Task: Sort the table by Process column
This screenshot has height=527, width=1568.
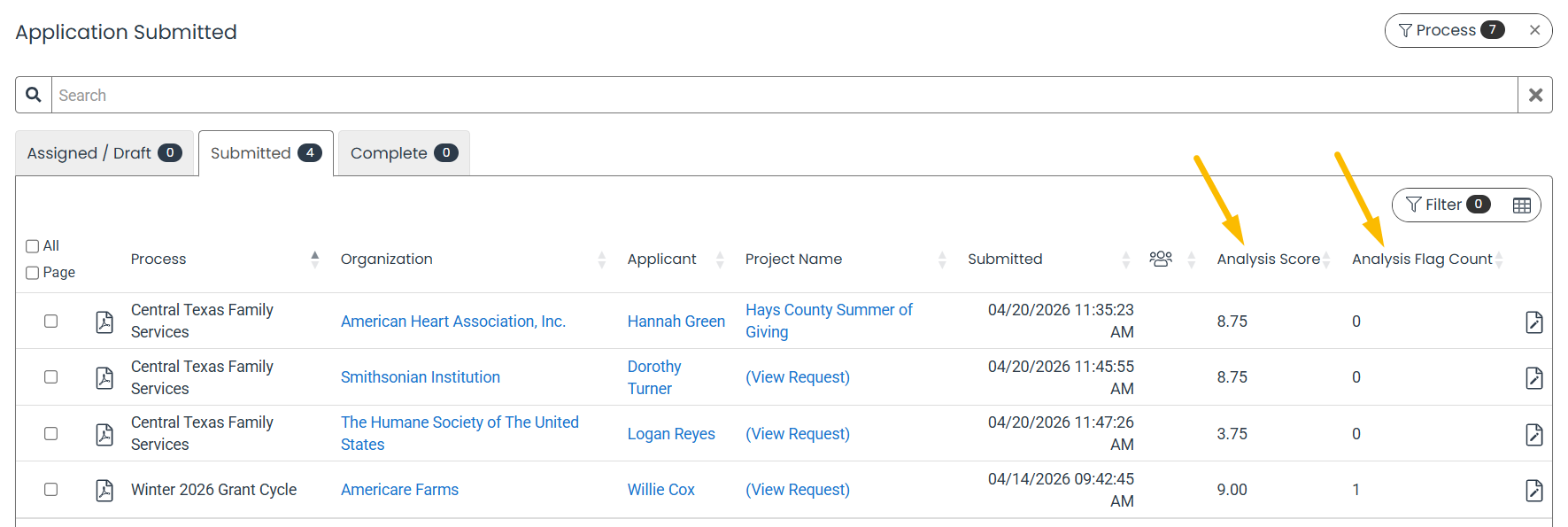Action: pyautogui.click(x=314, y=260)
